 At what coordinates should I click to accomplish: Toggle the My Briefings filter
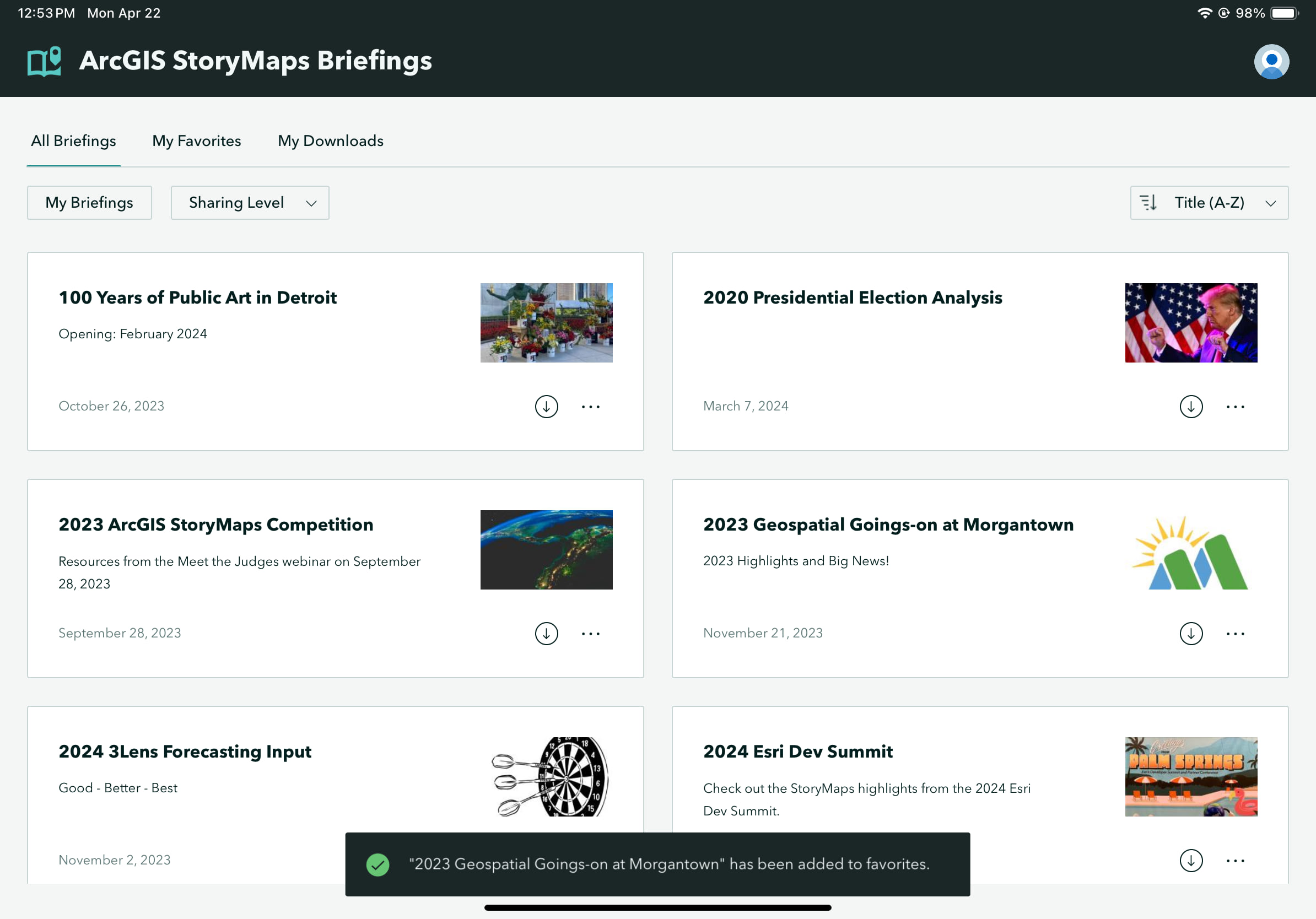[89, 202]
